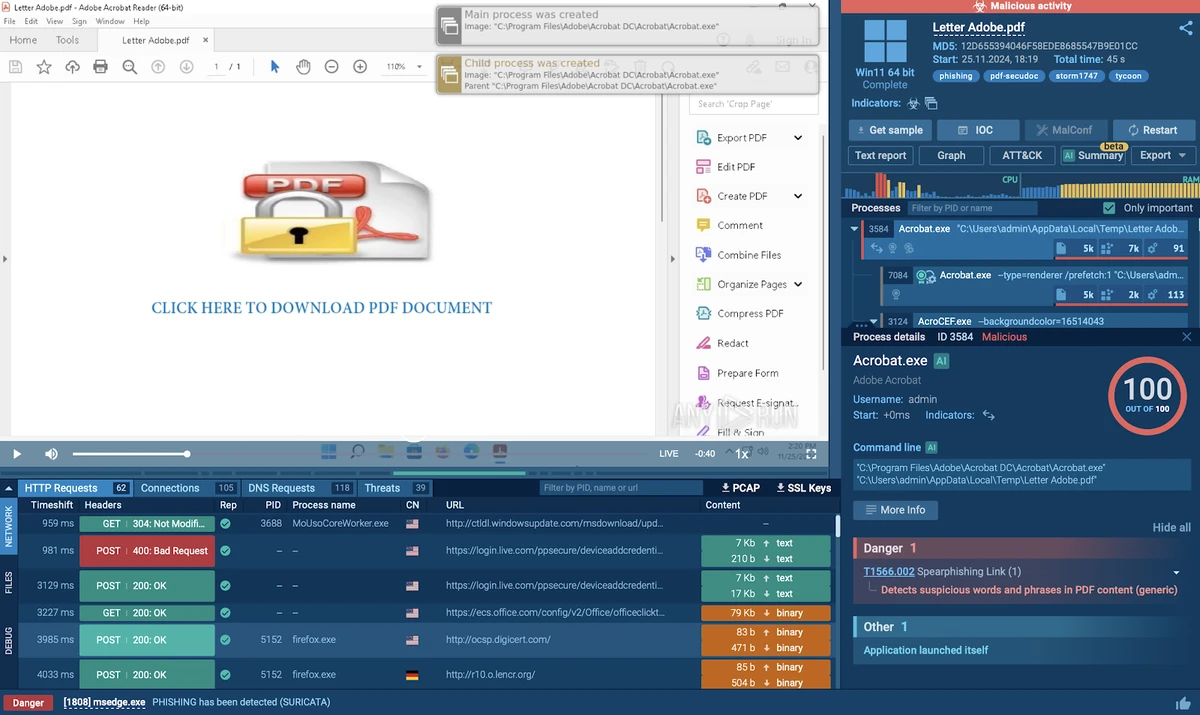Open the File menu in Acrobat
The height and width of the screenshot is (715, 1200).
pos(9,21)
